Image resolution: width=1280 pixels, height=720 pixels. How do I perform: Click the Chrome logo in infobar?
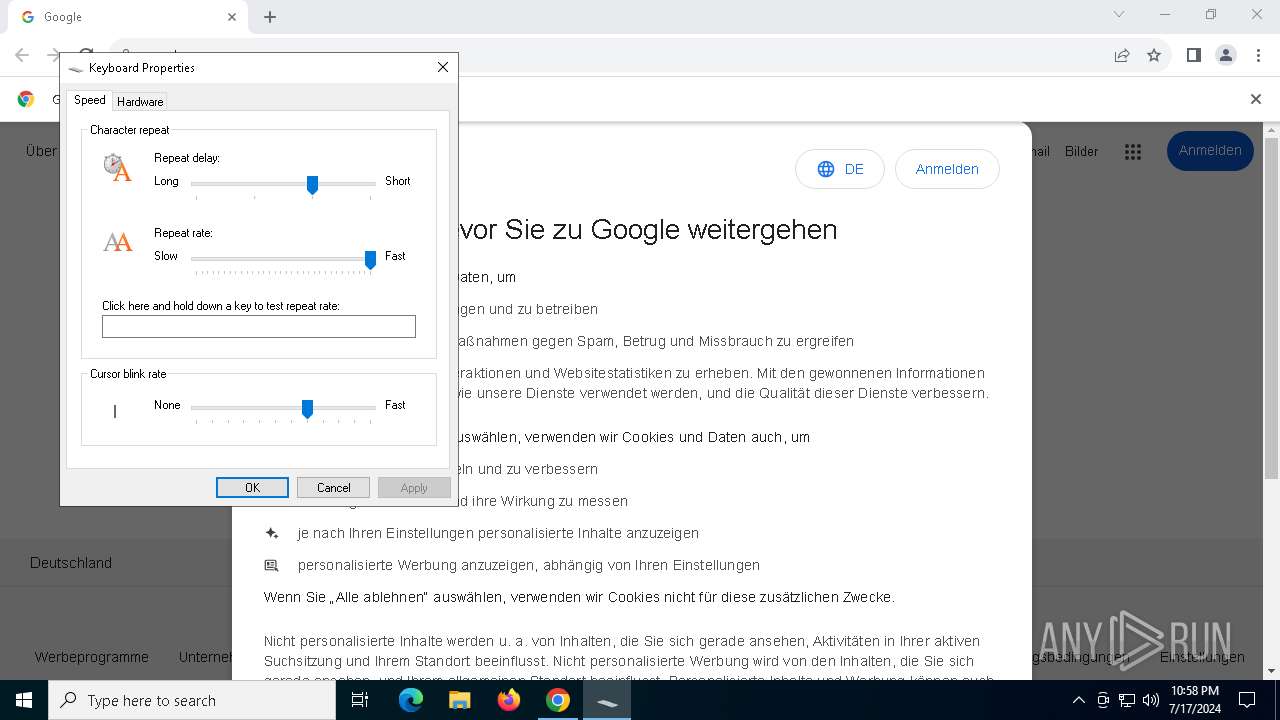click(x=26, y=99)
